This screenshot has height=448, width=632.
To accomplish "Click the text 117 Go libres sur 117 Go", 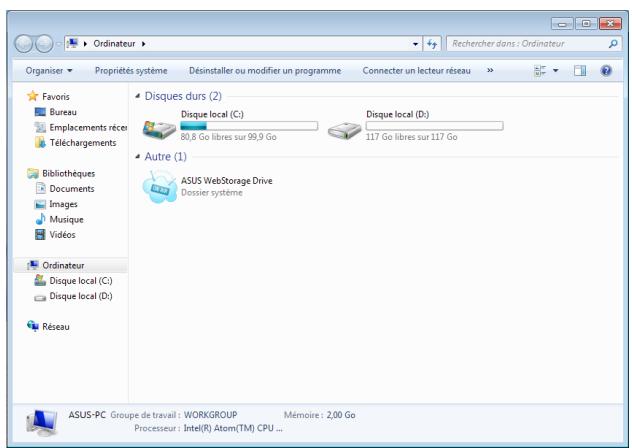I will pos(412,137).
